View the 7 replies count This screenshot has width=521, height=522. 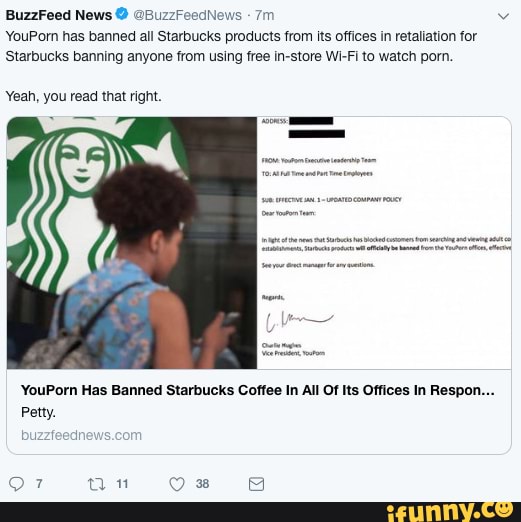(39, 484)
